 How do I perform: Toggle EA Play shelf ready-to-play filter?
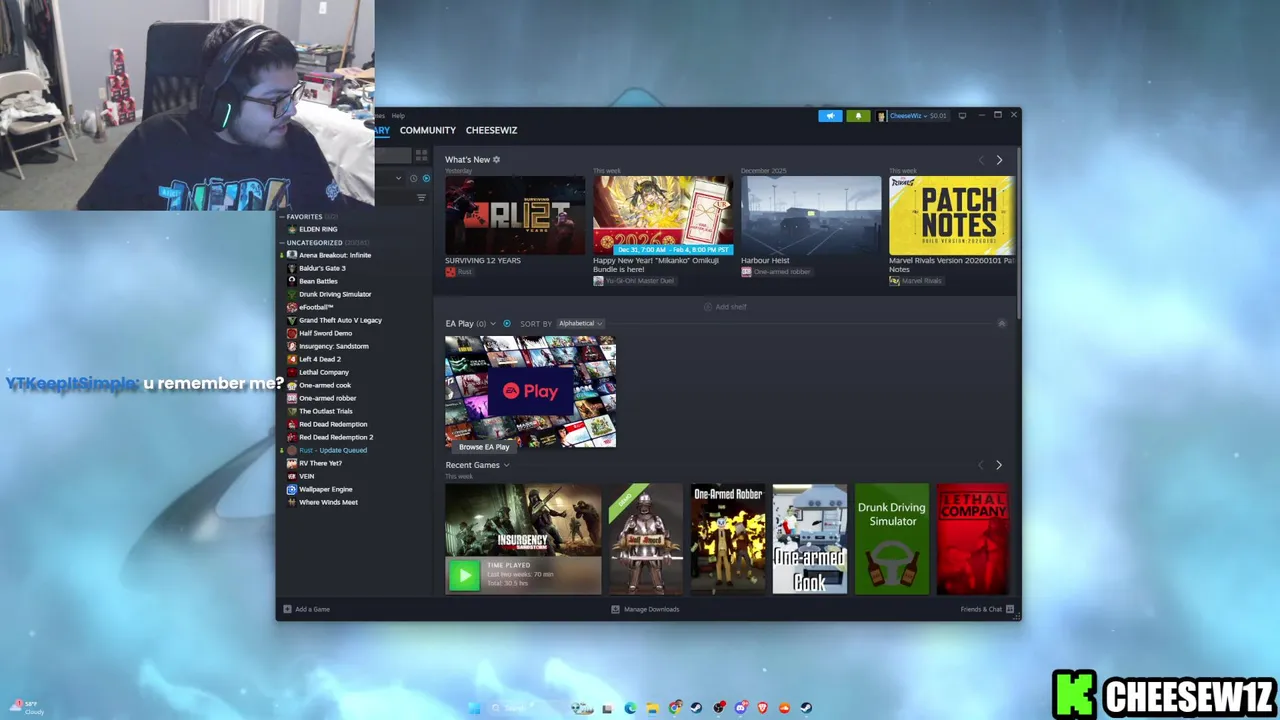point(506,323)
